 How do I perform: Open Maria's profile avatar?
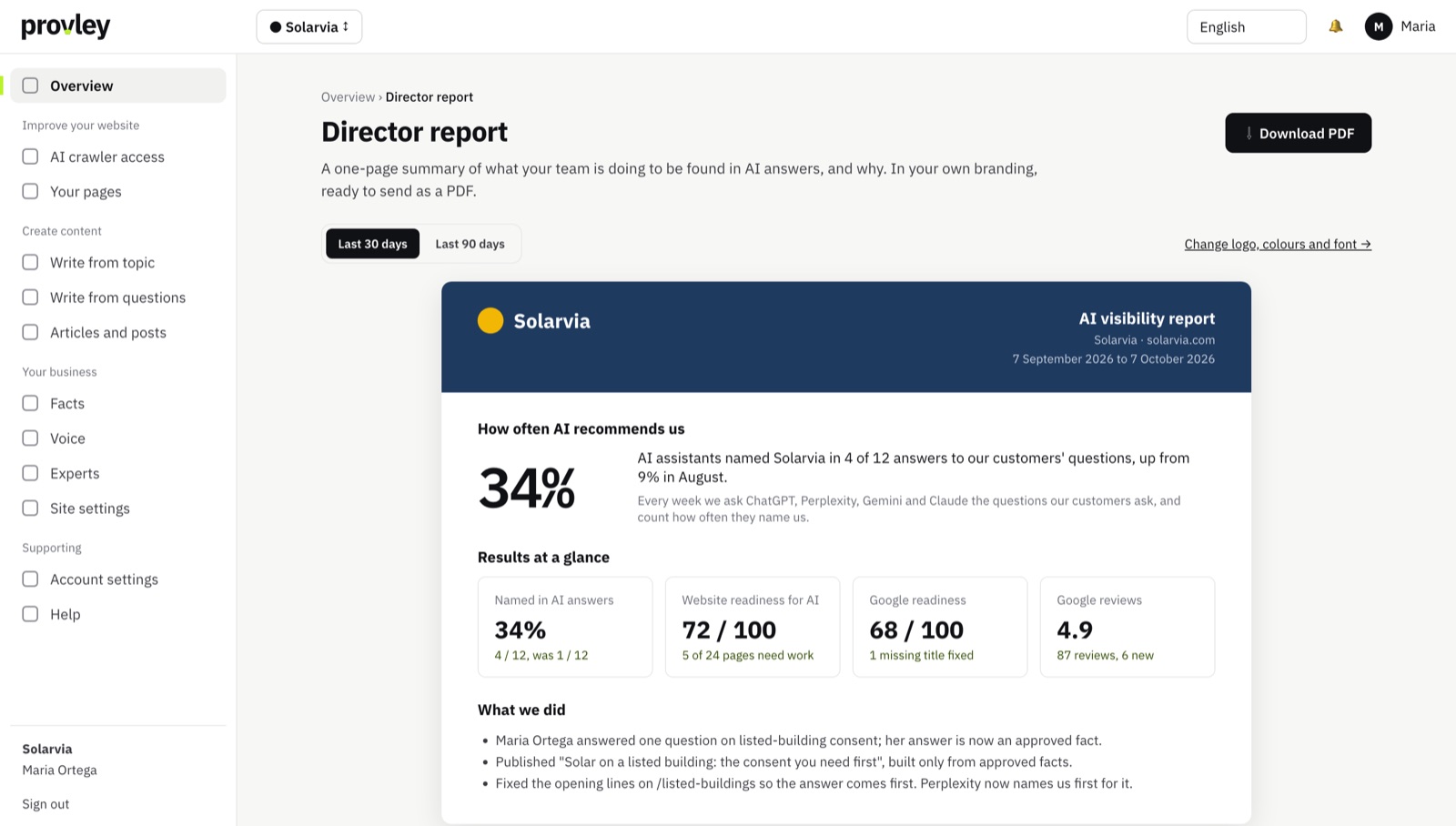[1378, 26]
